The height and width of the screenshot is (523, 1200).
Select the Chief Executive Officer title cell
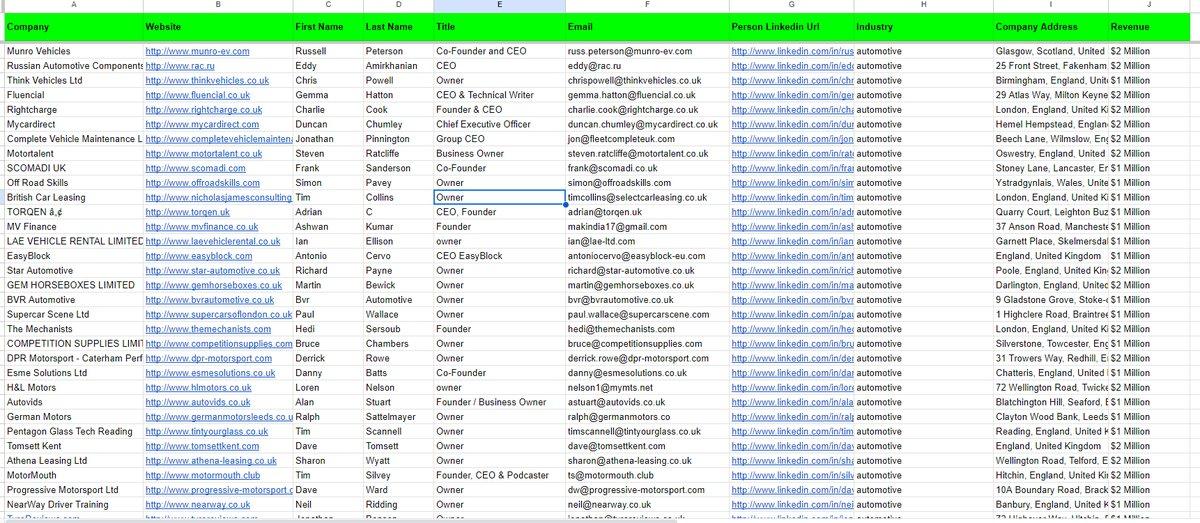pos(499,124)
